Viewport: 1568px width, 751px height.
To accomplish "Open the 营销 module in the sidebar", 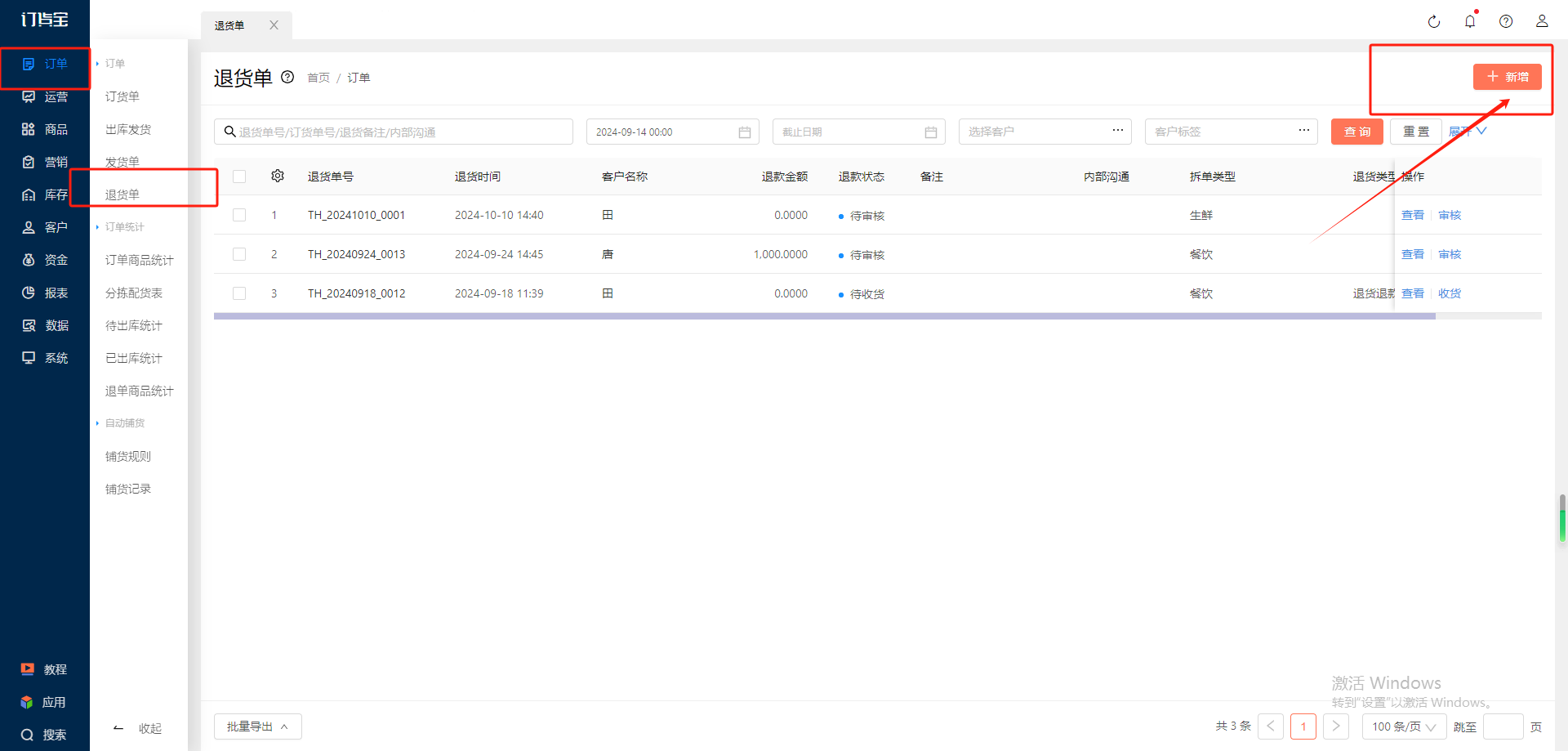I will [x=45, y=162].
